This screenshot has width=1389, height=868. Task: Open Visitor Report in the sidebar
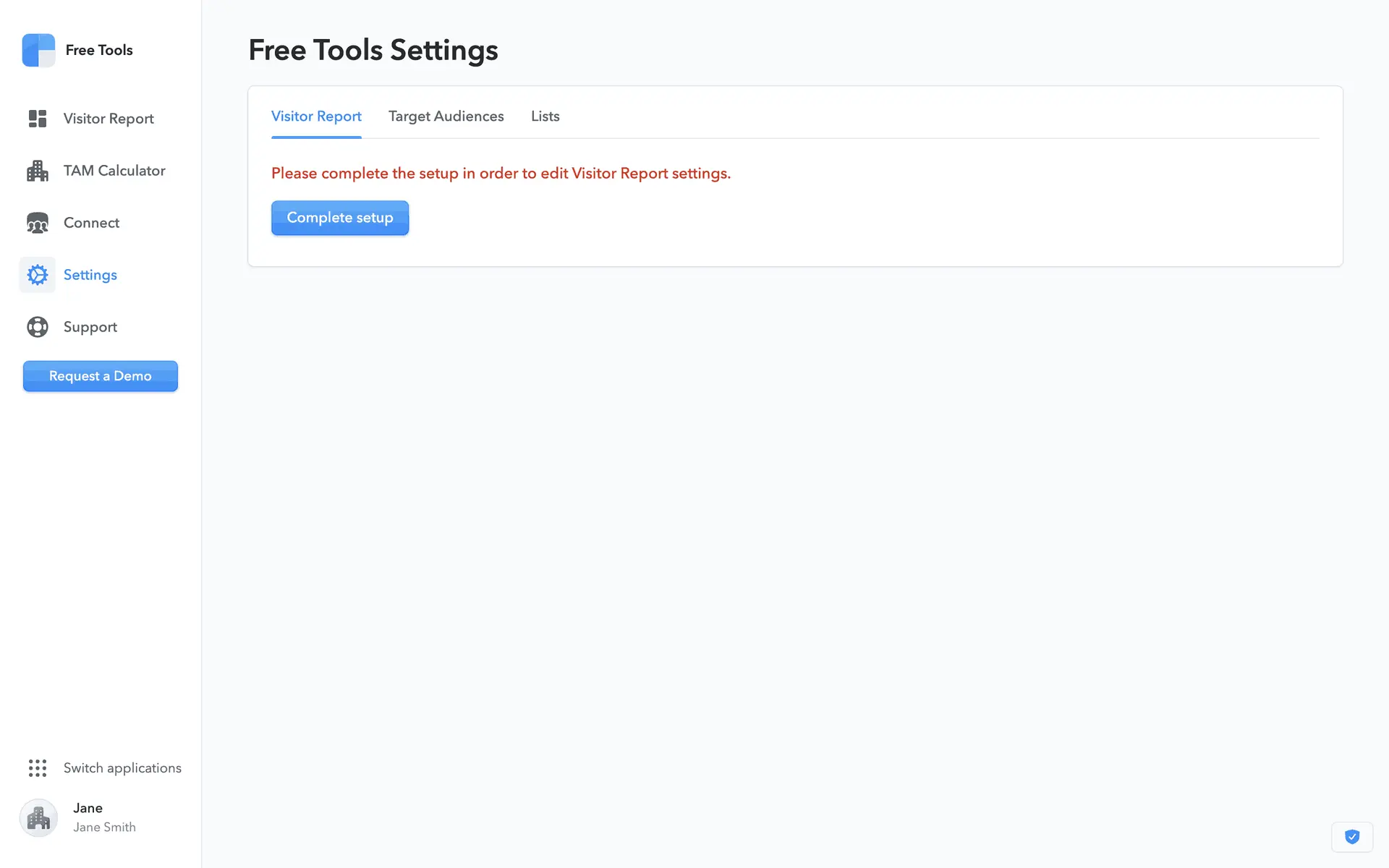(x=109, y=119)
